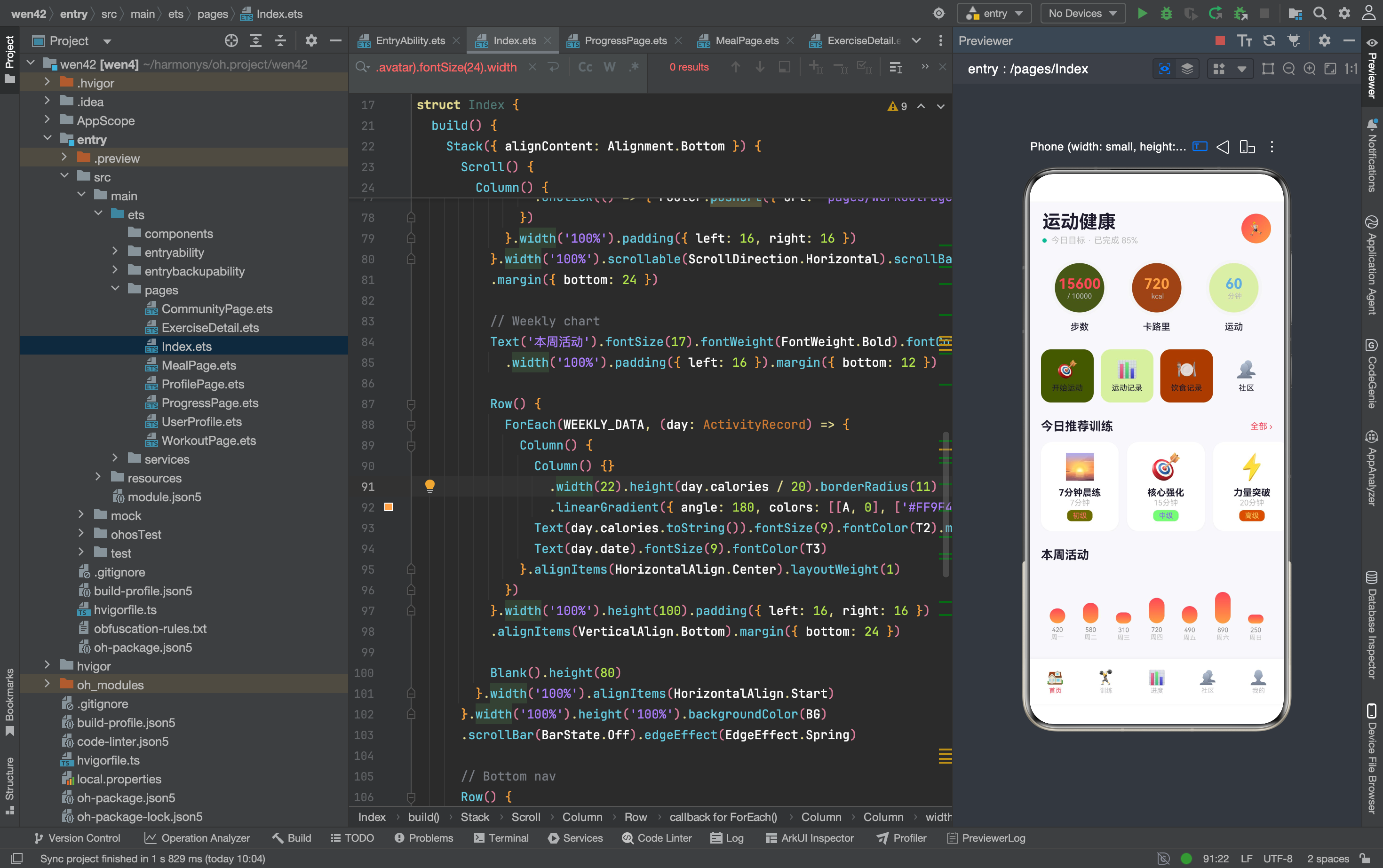Open Previewer panel settings gear

(1324, 41)
